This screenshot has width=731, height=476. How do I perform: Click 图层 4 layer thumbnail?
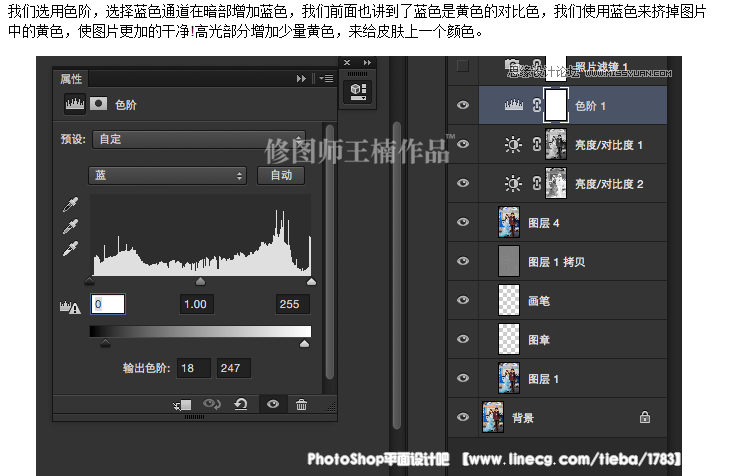click(509, 222)
